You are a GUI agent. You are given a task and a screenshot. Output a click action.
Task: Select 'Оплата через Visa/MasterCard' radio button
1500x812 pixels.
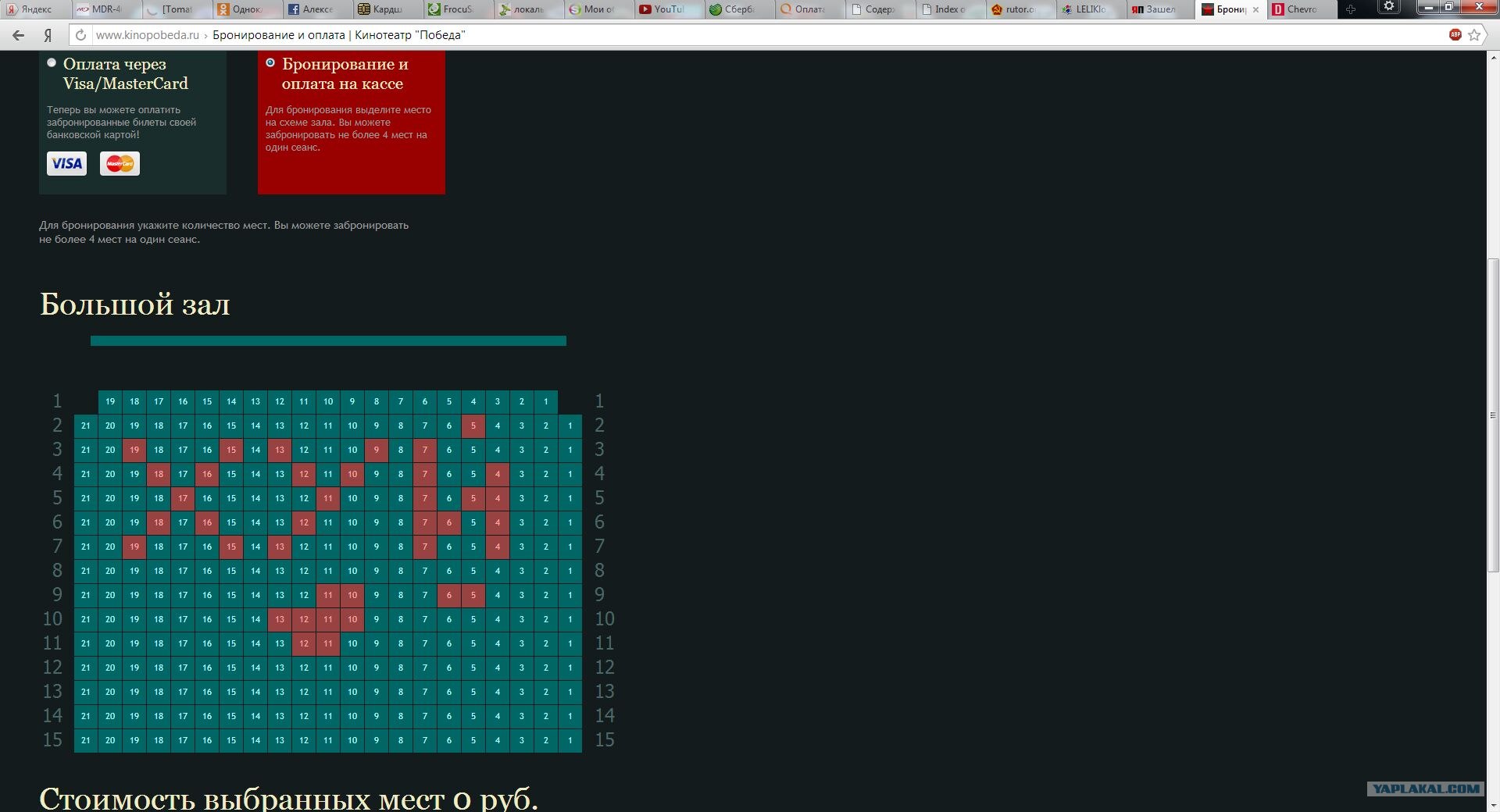(x=52, y=62)
